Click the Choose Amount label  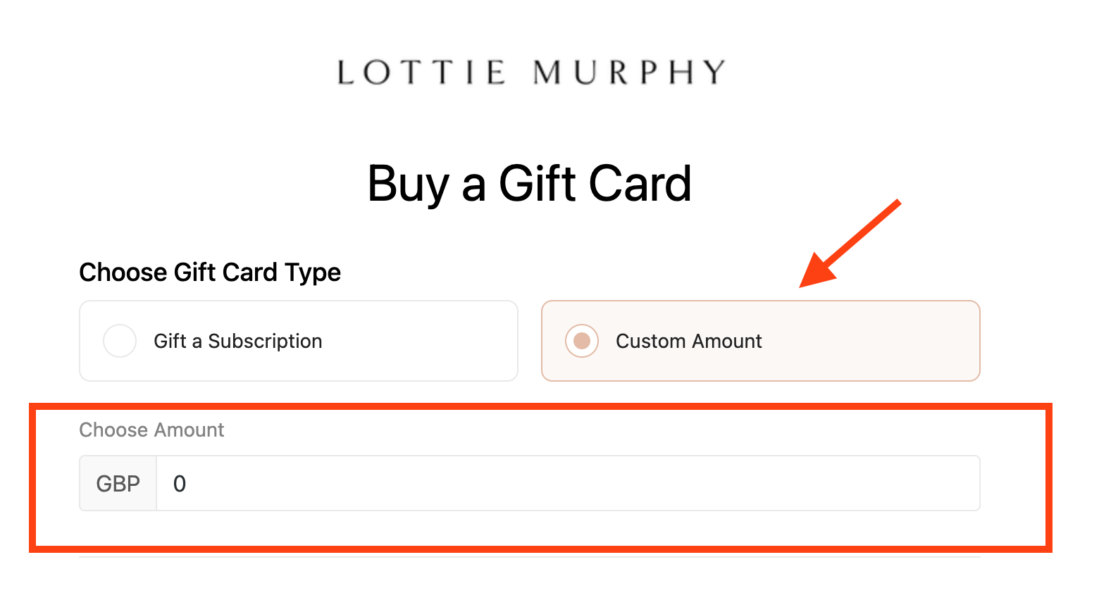(151, 430)
